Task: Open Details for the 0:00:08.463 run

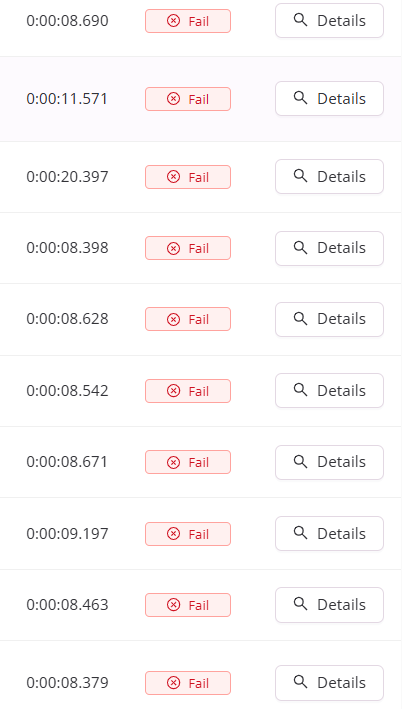Action: click(330, 605)
